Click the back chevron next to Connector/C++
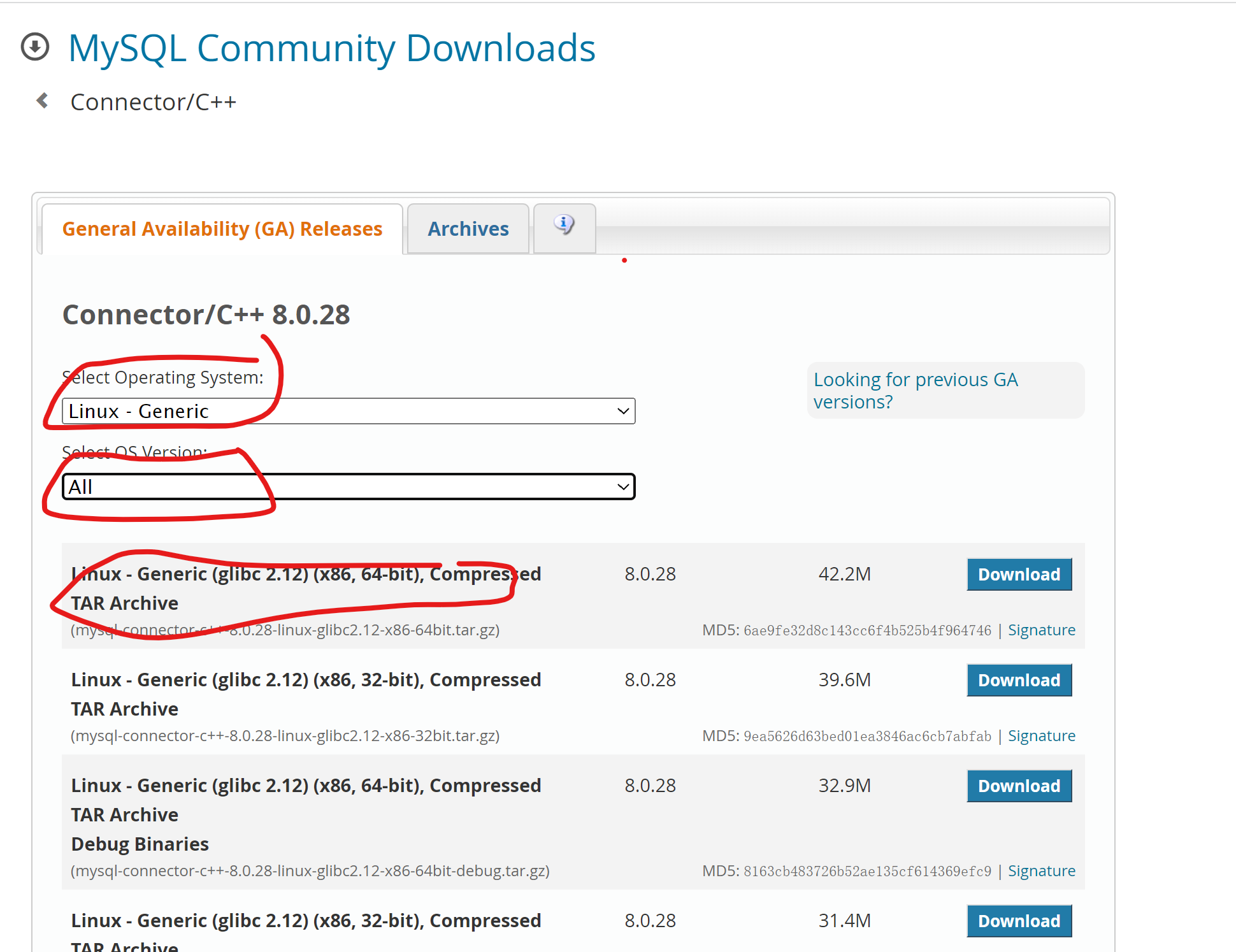 tap(43, 101)
